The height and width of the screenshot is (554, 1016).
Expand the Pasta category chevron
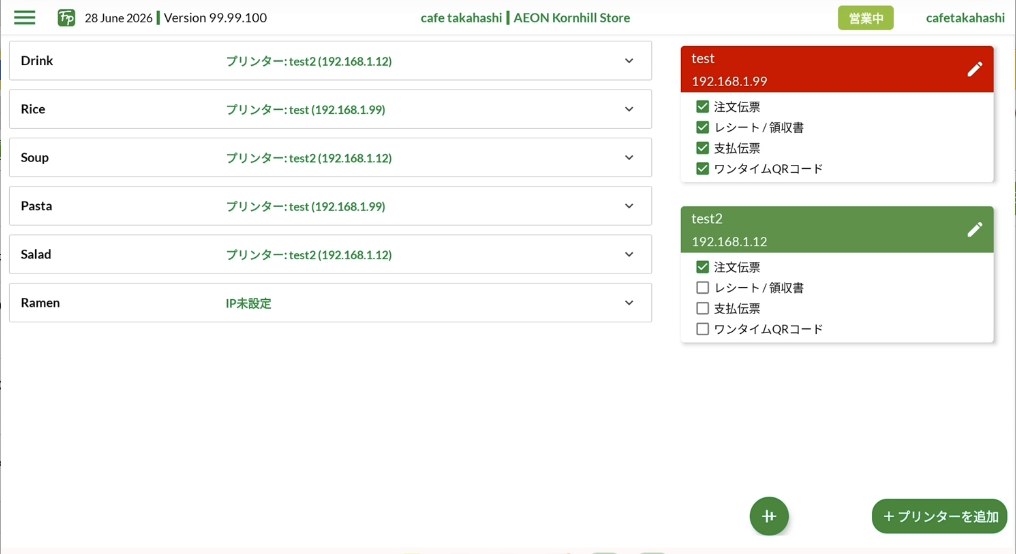coord(629,206)
